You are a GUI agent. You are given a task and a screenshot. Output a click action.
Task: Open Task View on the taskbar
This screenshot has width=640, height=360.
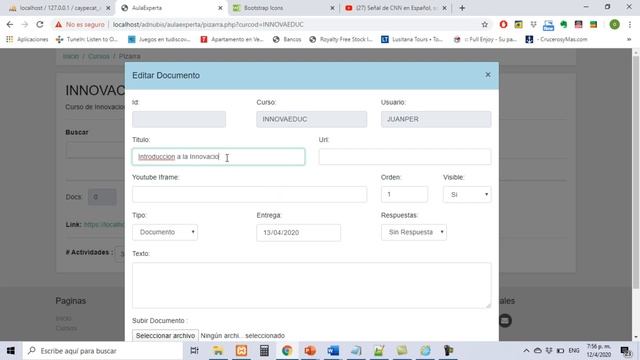click(195, 351)
